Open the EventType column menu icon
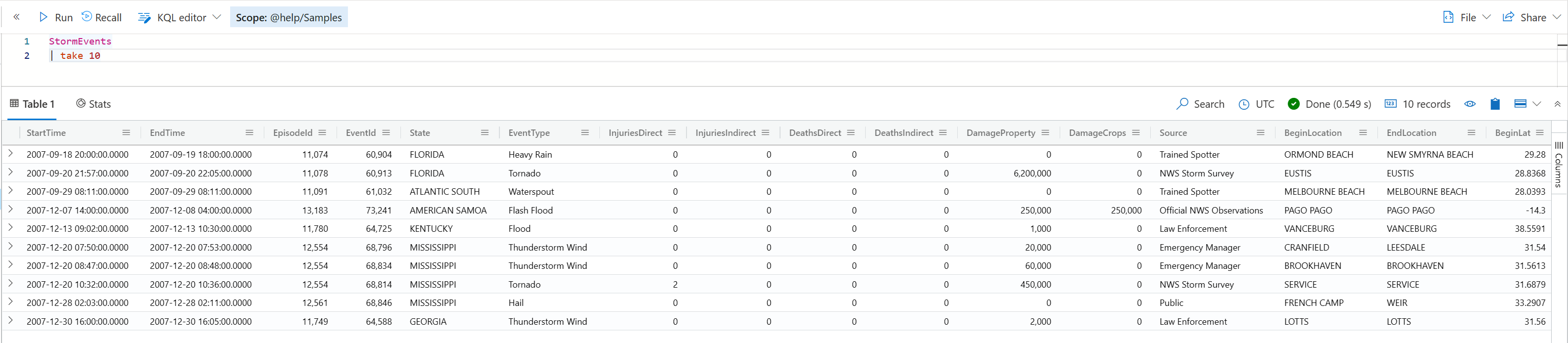The width and height of the screenshot is (1568, 343). click(585, 132)
